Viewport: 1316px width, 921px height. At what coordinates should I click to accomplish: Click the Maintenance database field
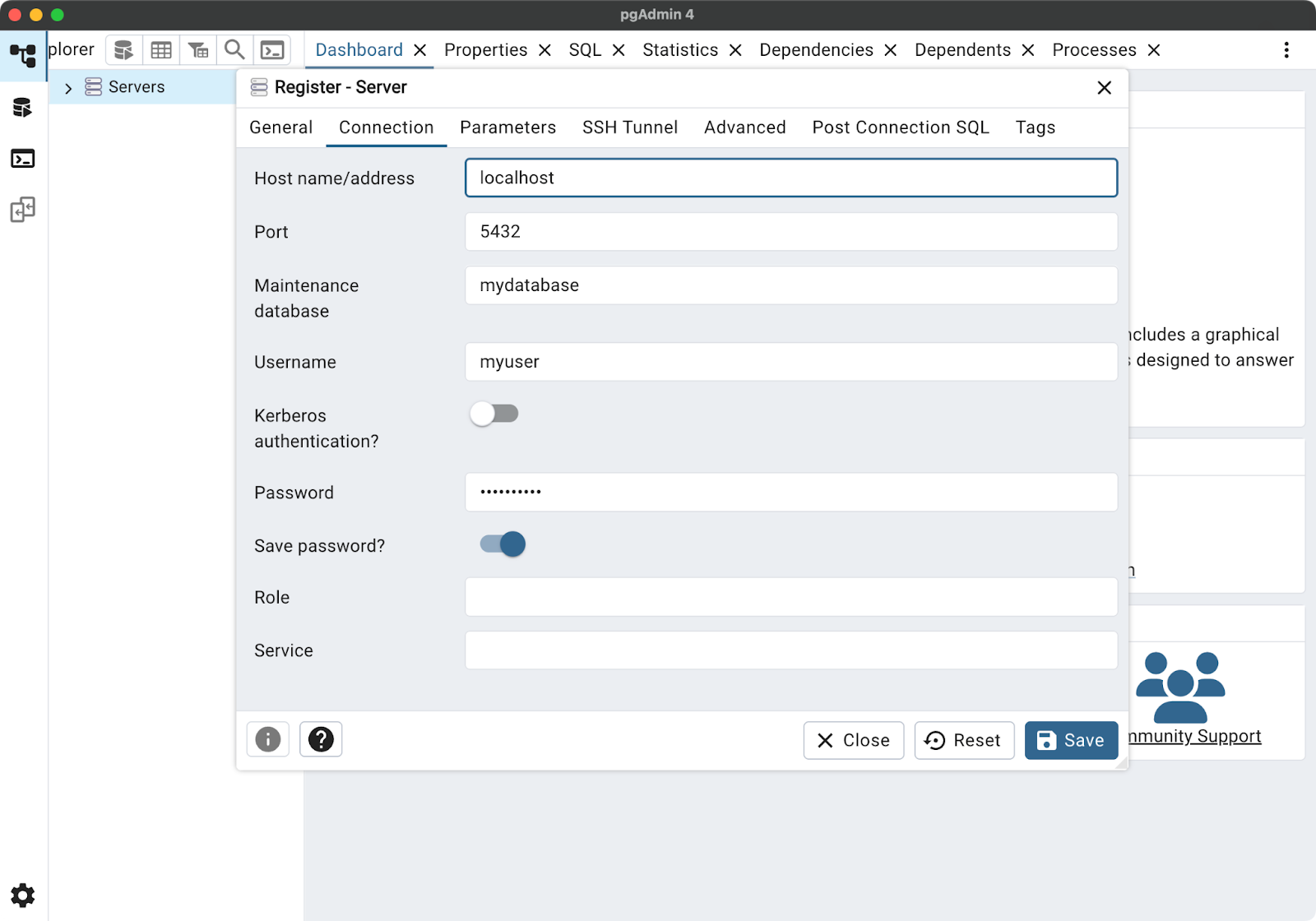(791, 285)
